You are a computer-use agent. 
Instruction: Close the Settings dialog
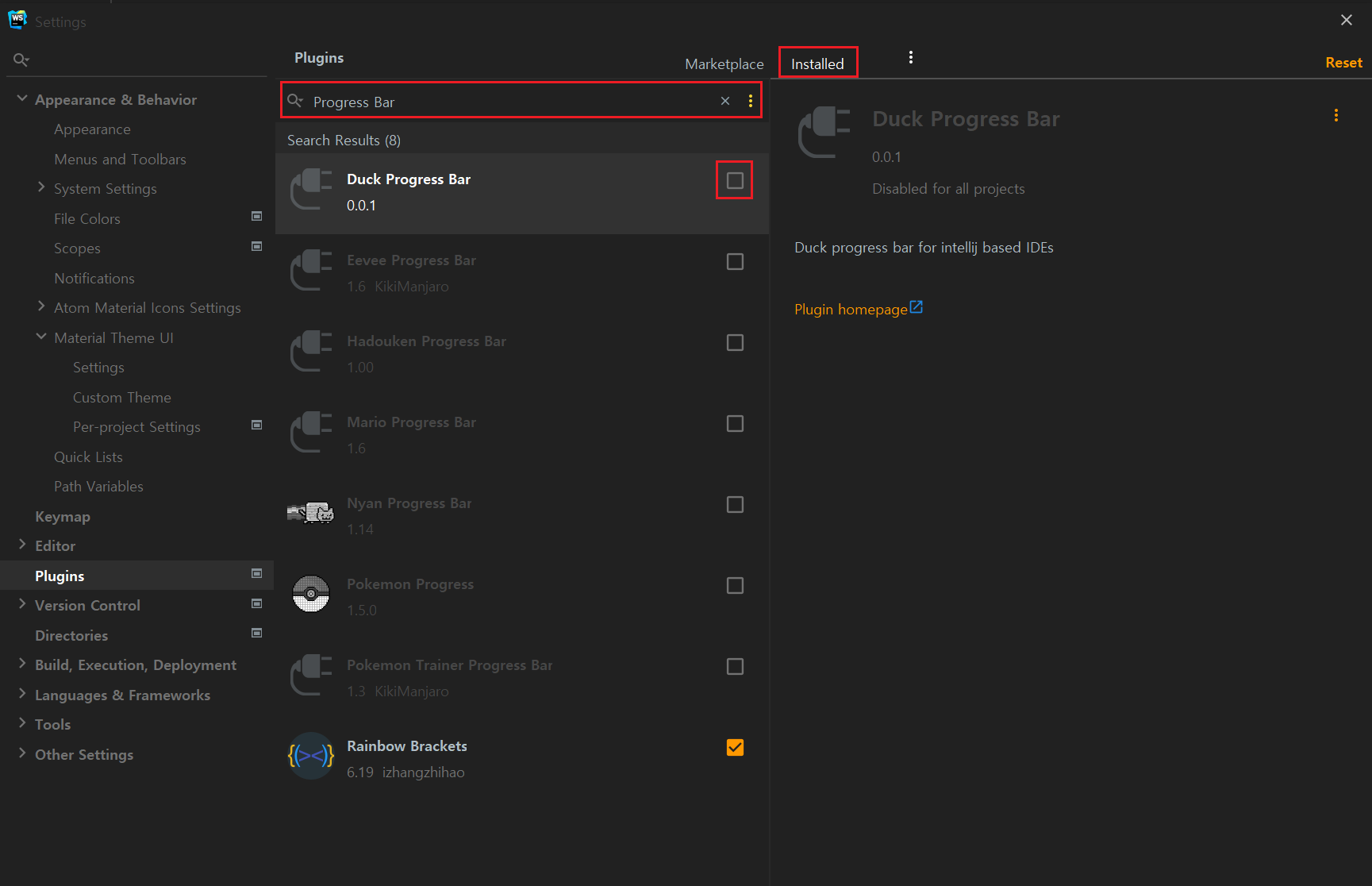click(1346, 20)
